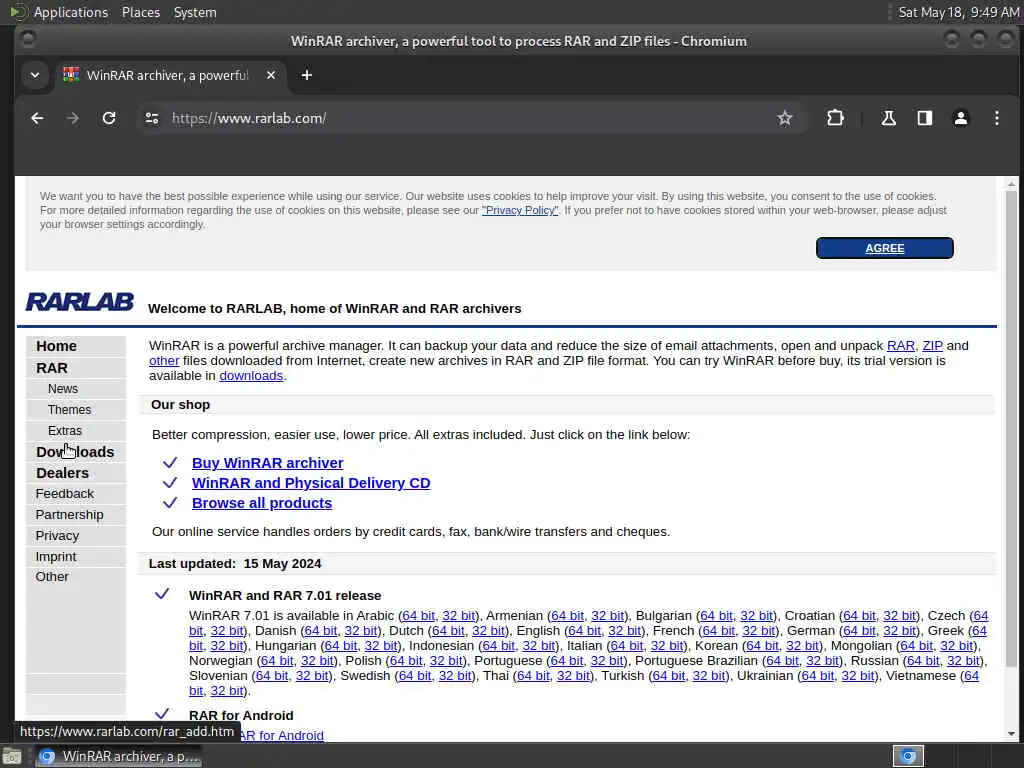Download Korean 64 bit WinRAR
The height and width of the screenshot is (768, 1024).
coord(762,646)
